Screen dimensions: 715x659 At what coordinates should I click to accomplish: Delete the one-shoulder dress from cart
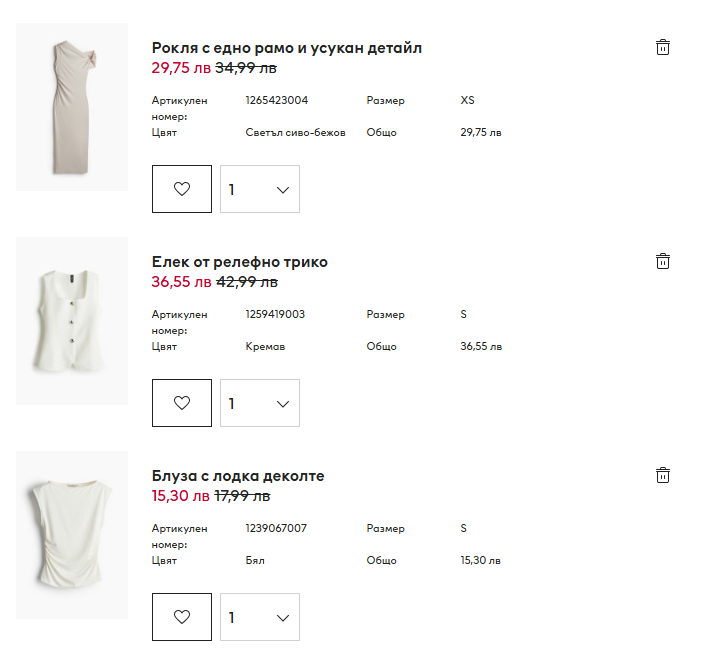[x=662, y=47]
